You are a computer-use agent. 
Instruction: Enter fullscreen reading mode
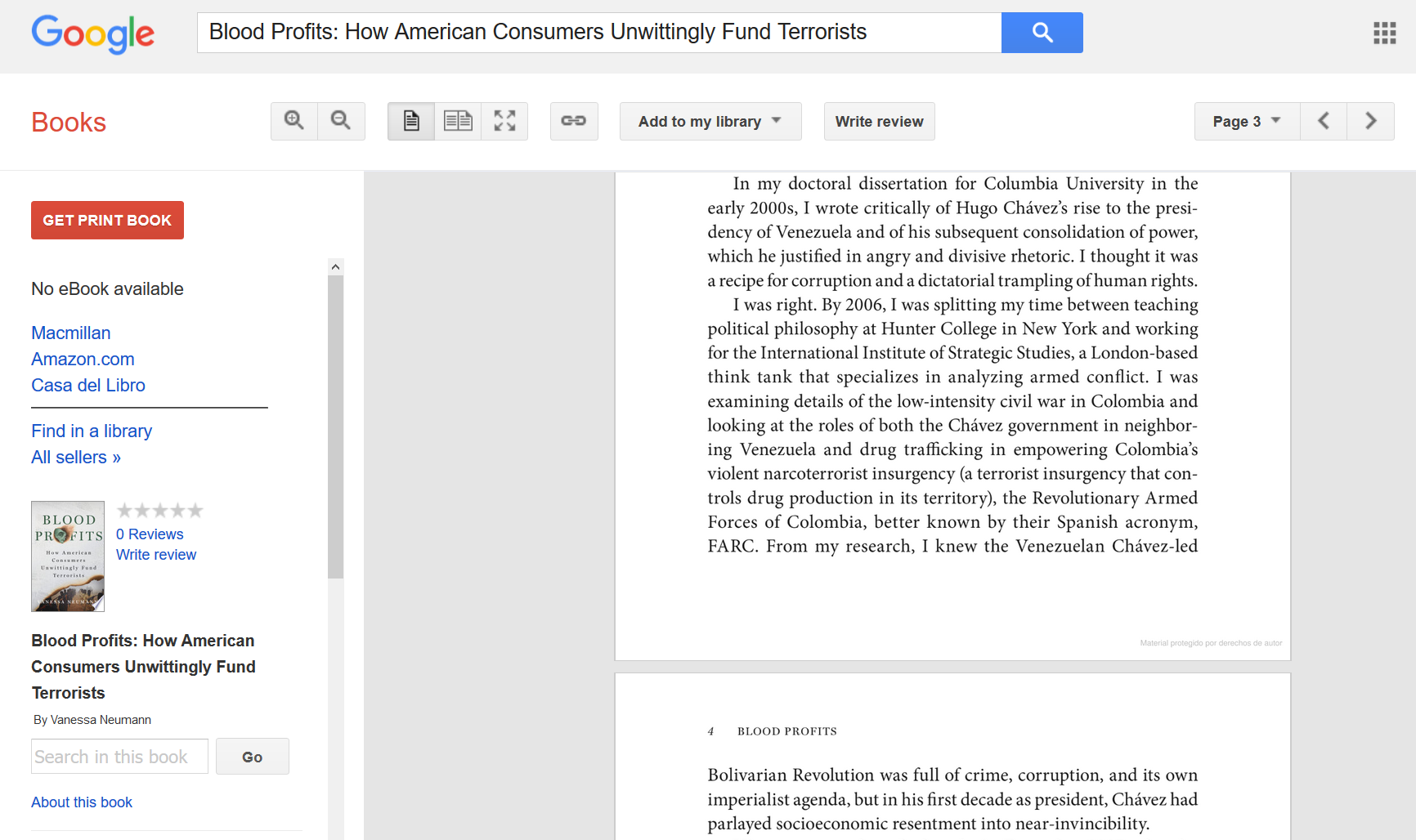(504, 121)
